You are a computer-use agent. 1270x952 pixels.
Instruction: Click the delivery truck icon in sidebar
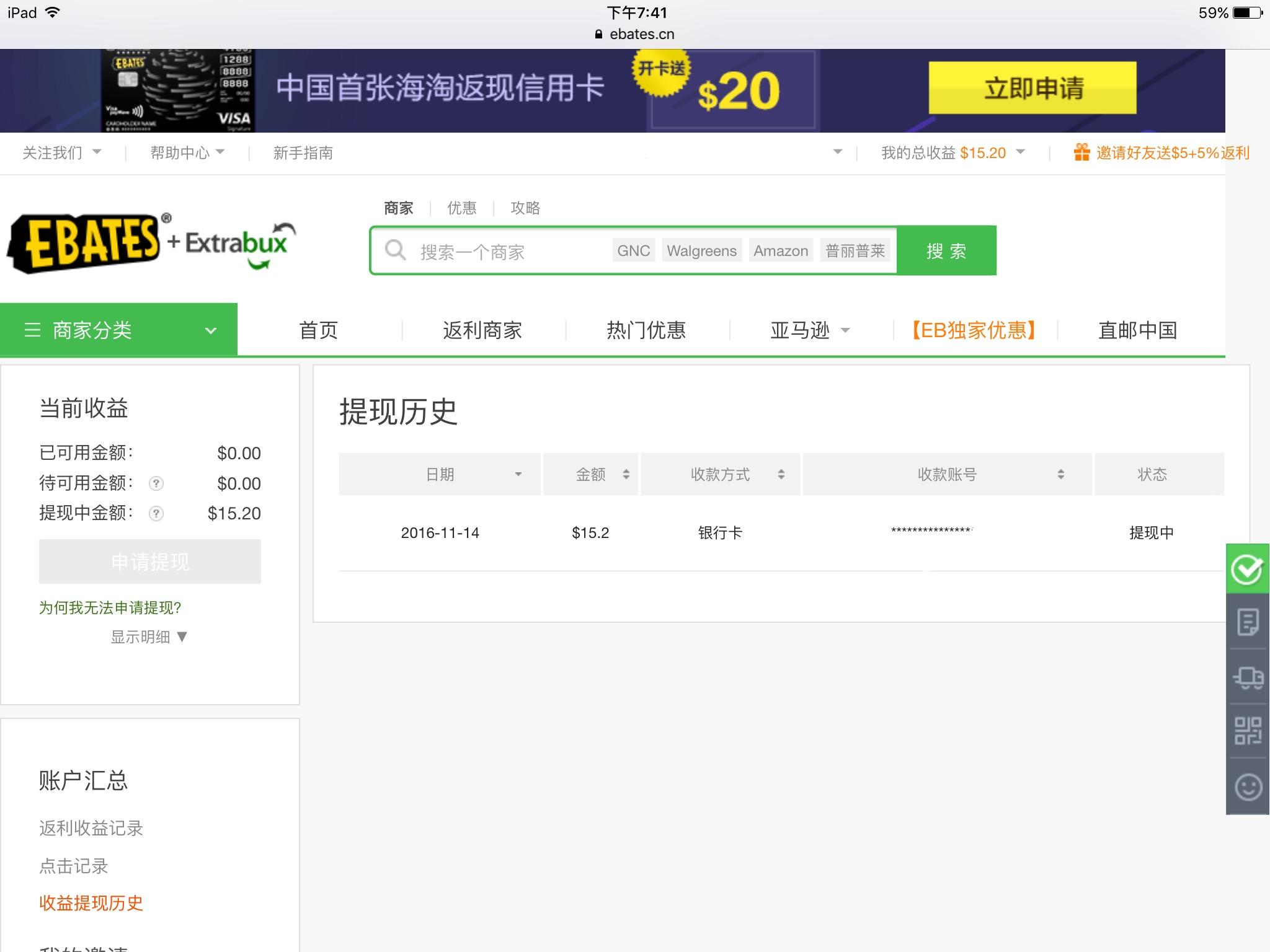point(1248,678)
